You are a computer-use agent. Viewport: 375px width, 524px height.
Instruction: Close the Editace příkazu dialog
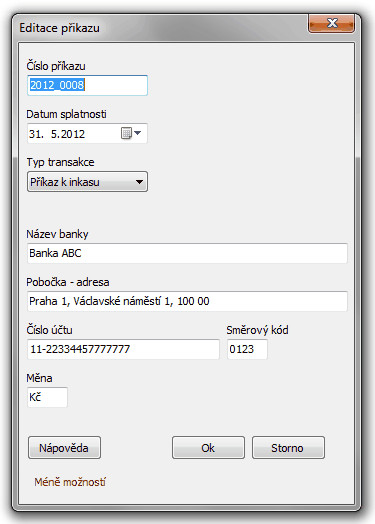click(331, 23)
